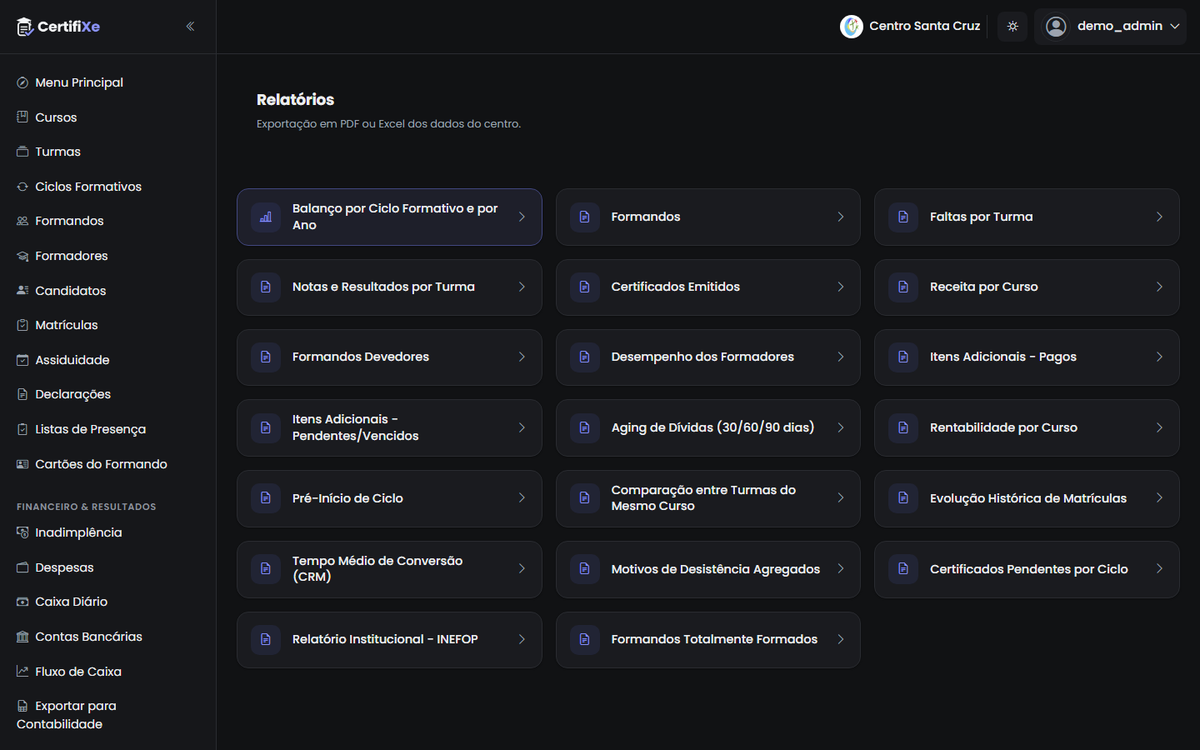Open the Aging de Dívidas report
This screenshot has width=1200, height=750.
click(708, 428)
